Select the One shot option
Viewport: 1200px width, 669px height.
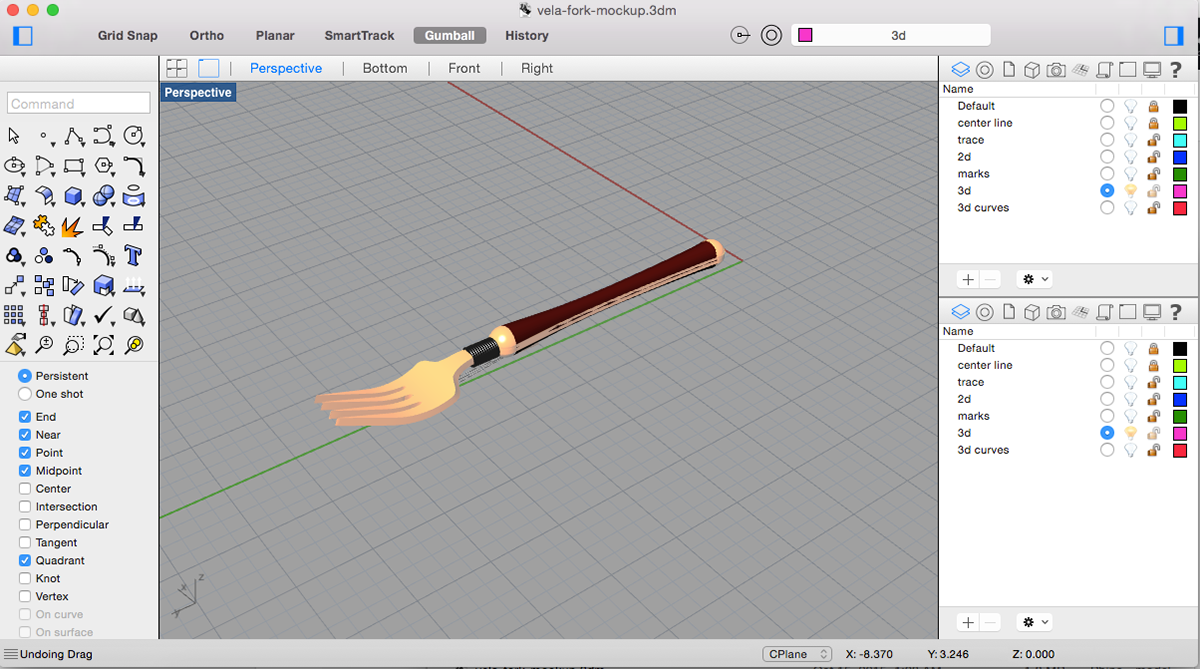(26, 394)
